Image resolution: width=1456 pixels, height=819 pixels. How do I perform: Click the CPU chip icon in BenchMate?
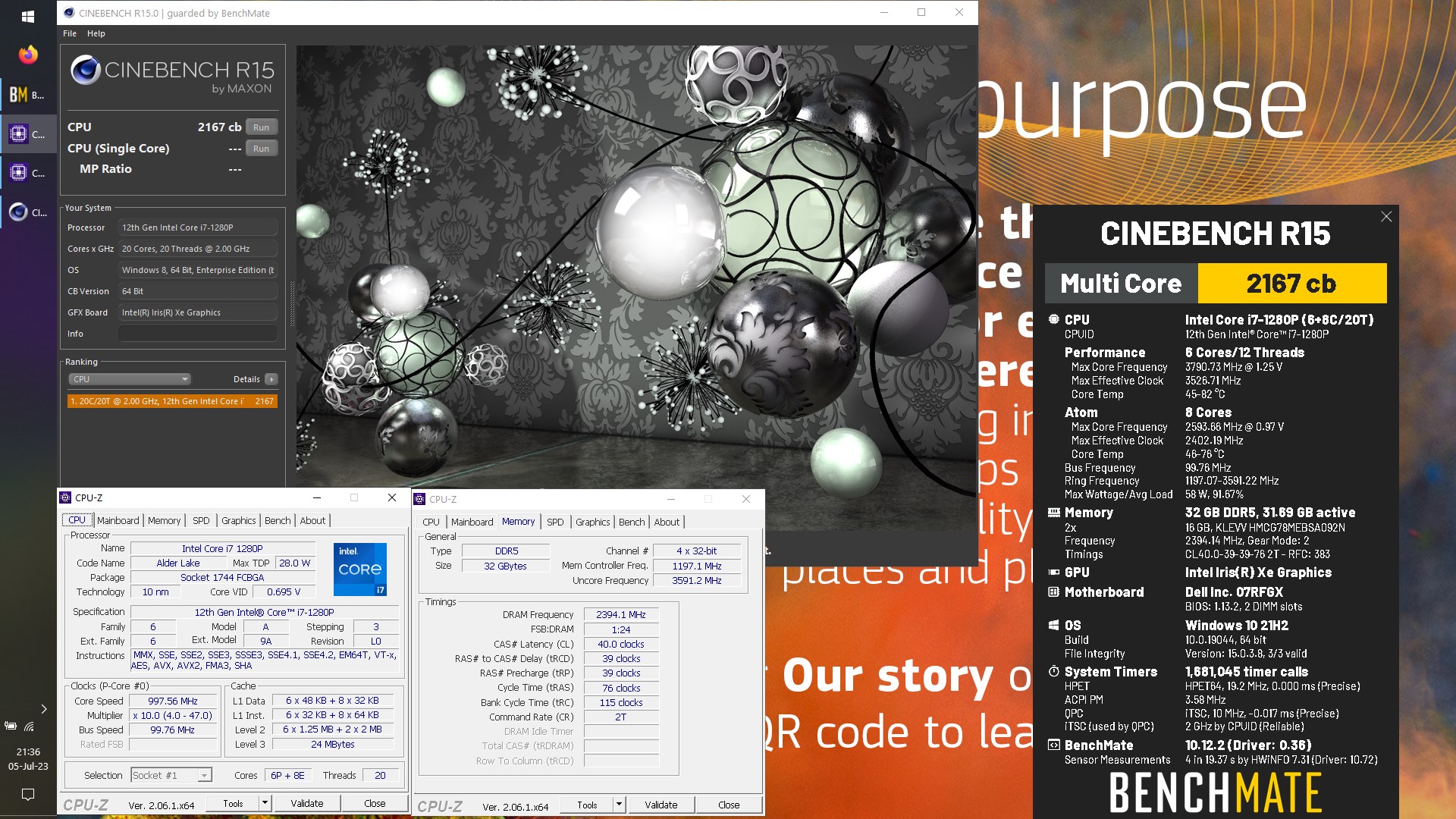[1053, 319]
